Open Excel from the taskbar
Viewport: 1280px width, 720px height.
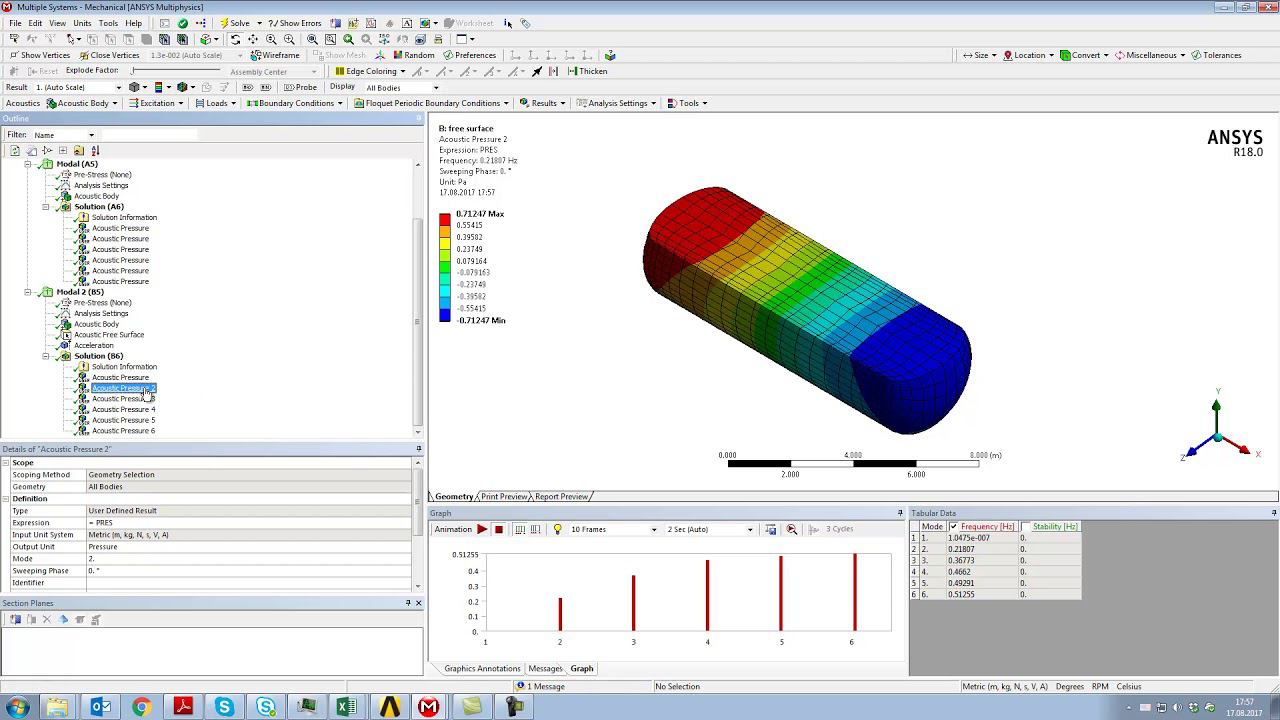coord(347,707)
